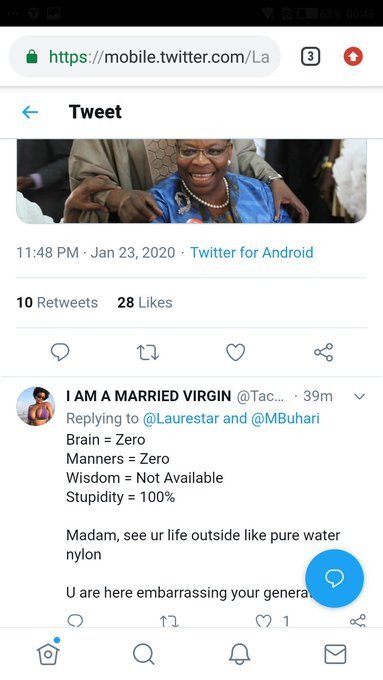View the list of 10 Retweets
Image resolution: width=383 pixels, height=680 pixels.
57,303
